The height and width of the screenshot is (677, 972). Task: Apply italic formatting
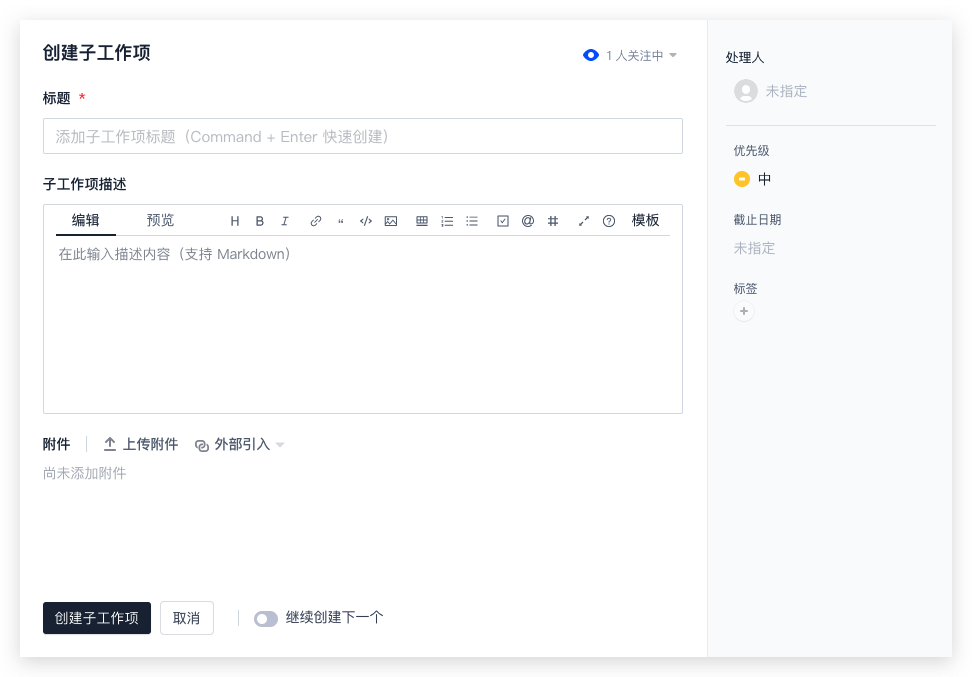(285, 221)
